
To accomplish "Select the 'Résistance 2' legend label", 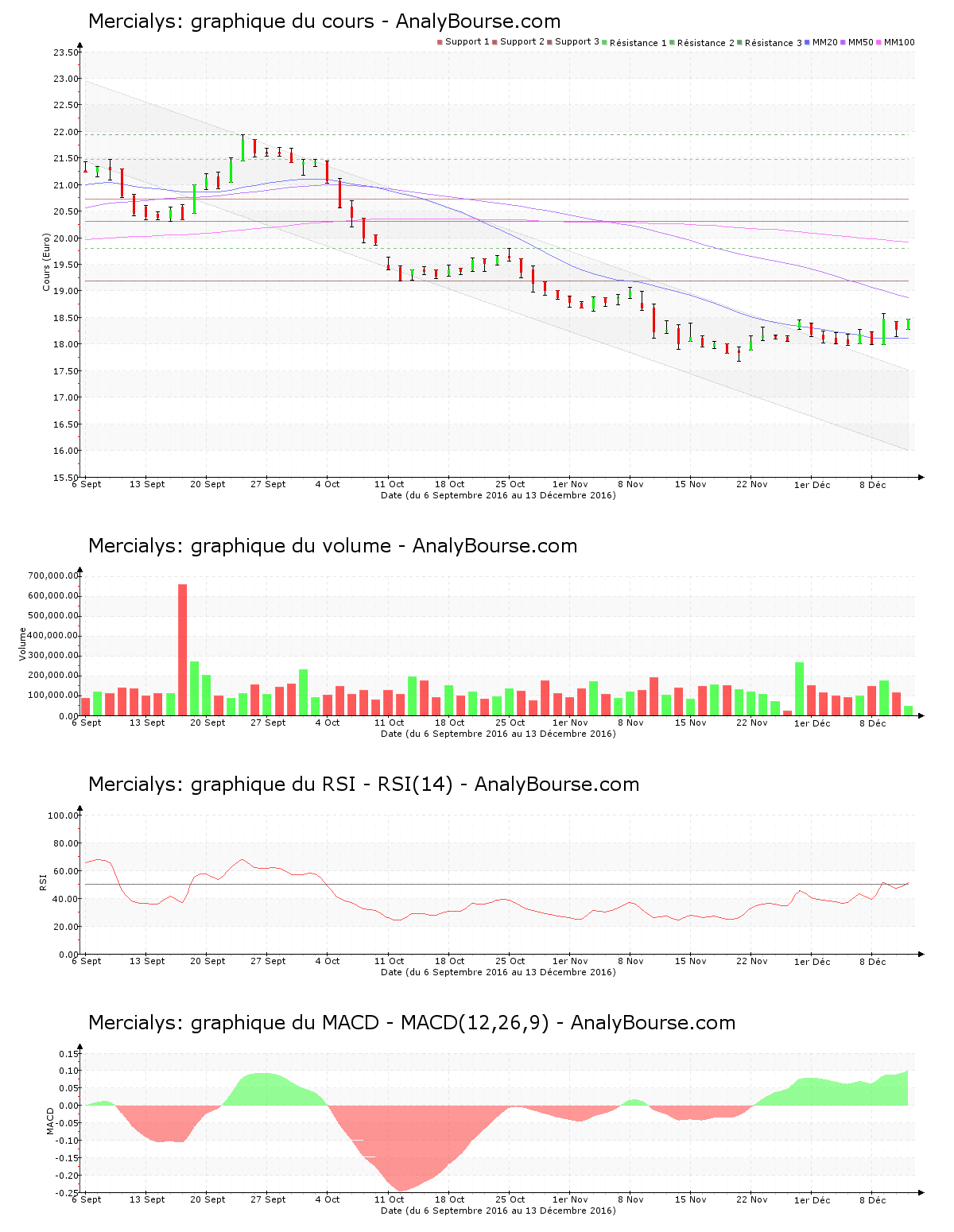I will point(706,43).
